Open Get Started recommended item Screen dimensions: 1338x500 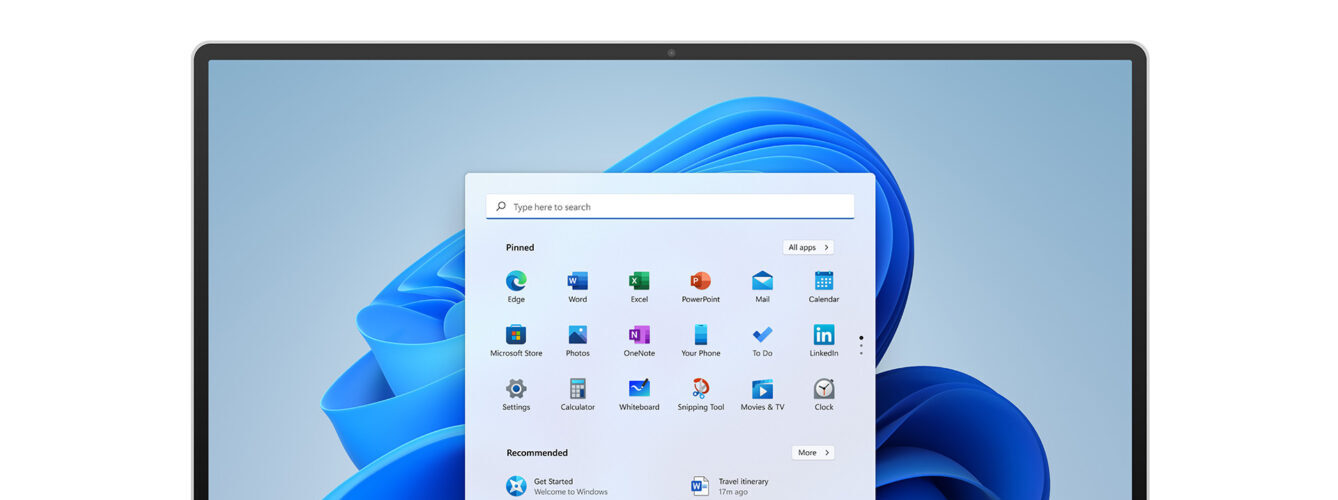556,486
